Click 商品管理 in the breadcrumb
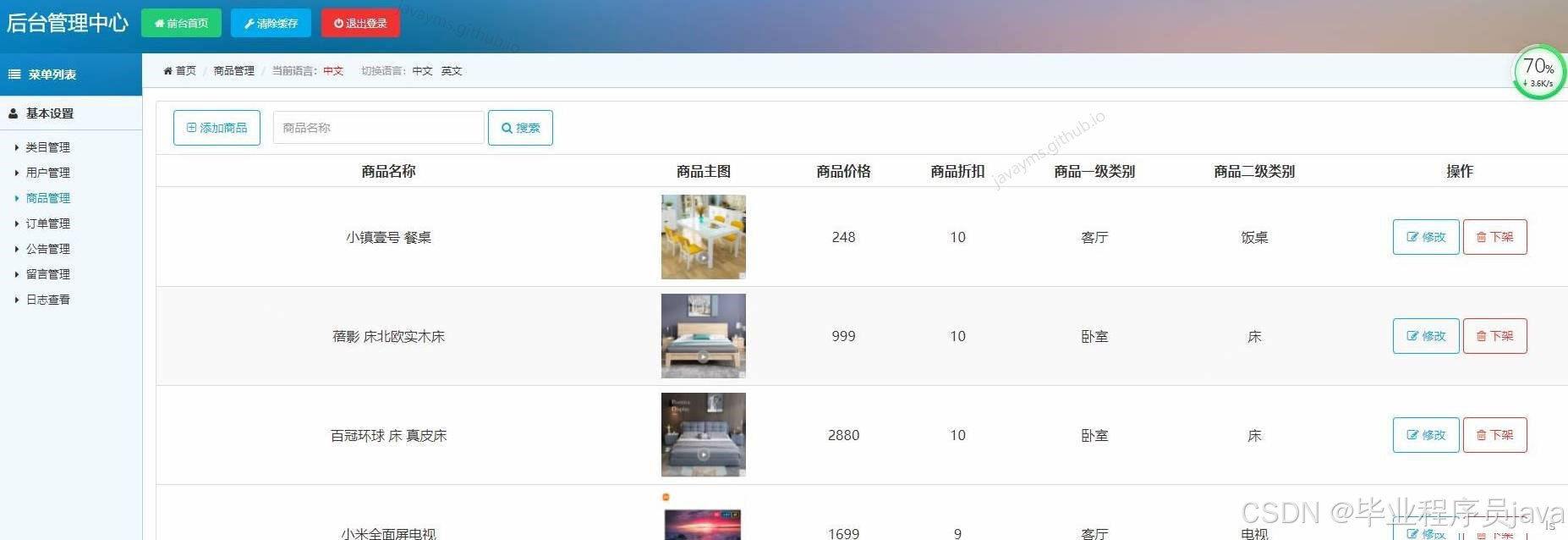The height and width of the screenshot is (540, 1568). [x=233, y=71]
